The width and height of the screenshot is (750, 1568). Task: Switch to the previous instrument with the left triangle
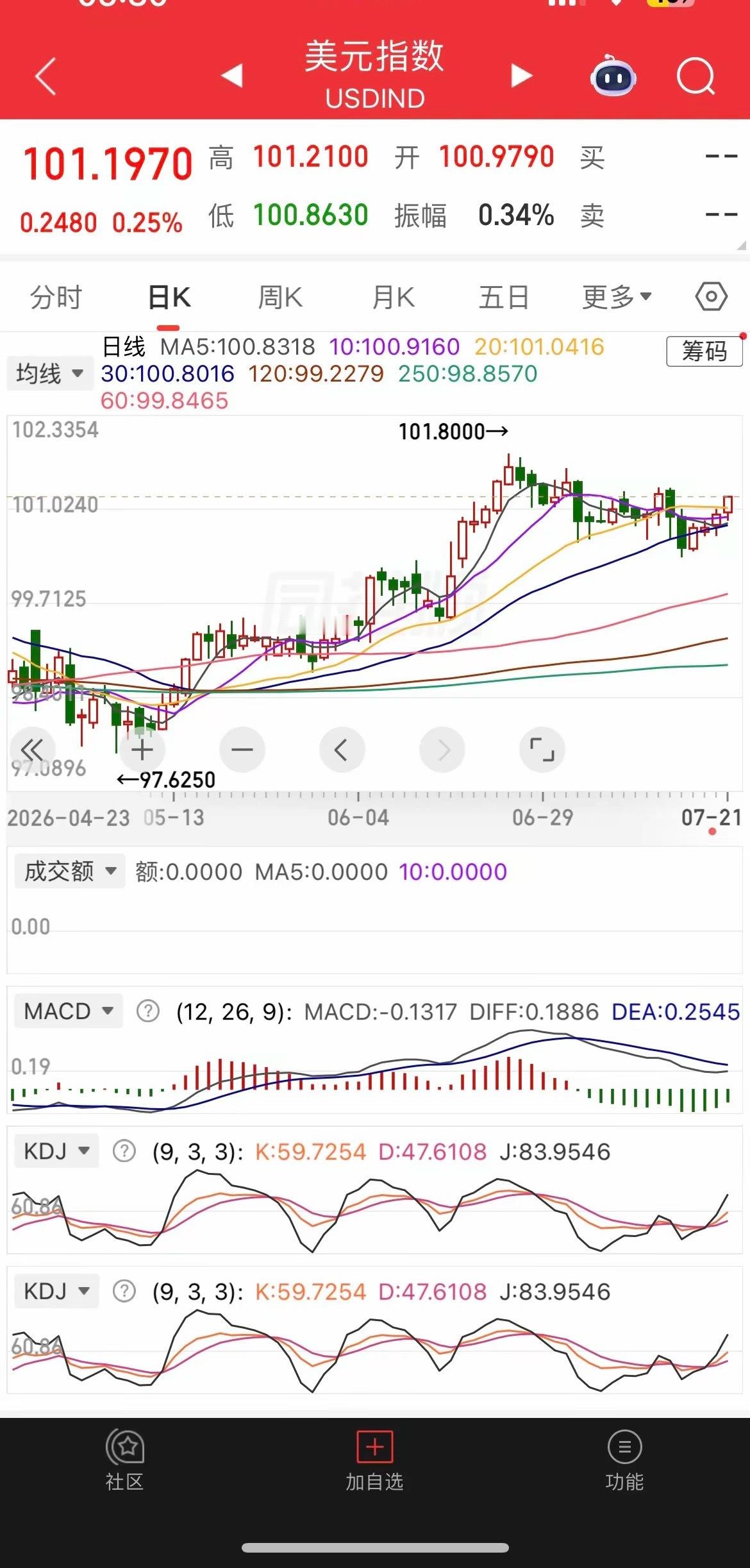[x=231, y=75]
